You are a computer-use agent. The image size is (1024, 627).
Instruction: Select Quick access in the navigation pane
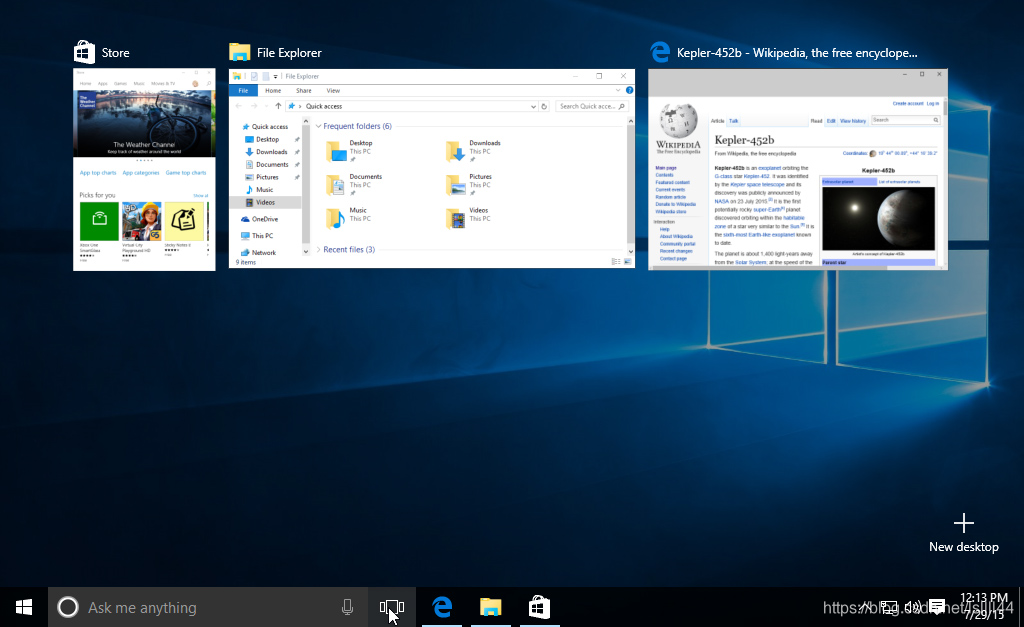click(x=264, y=127)
